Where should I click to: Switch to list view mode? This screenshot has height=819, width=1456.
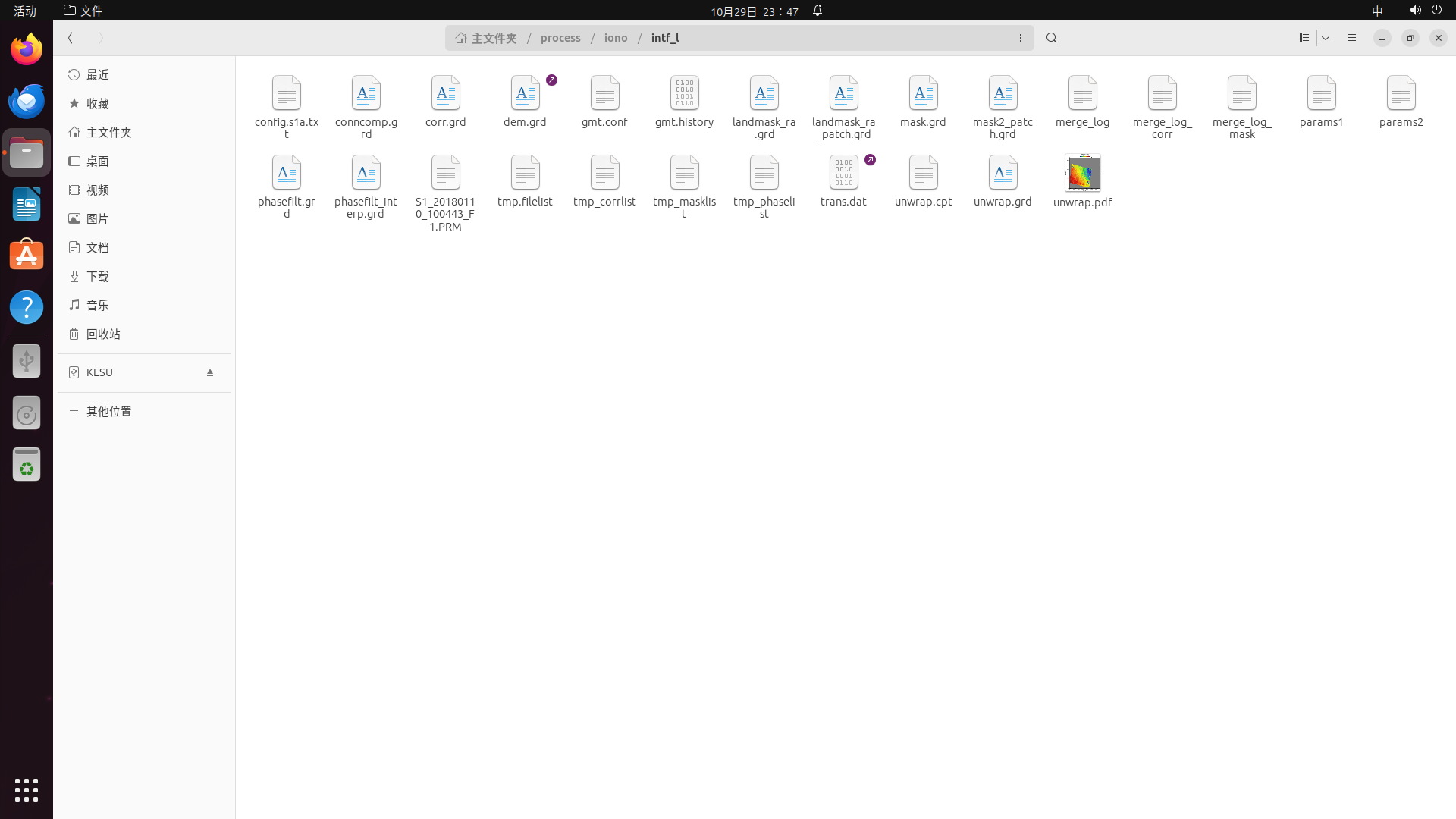[1303, 37]
